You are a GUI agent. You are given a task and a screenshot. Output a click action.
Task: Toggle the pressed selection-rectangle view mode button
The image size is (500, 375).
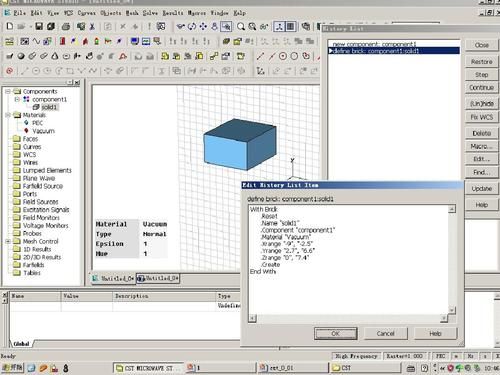coord(226,26)
